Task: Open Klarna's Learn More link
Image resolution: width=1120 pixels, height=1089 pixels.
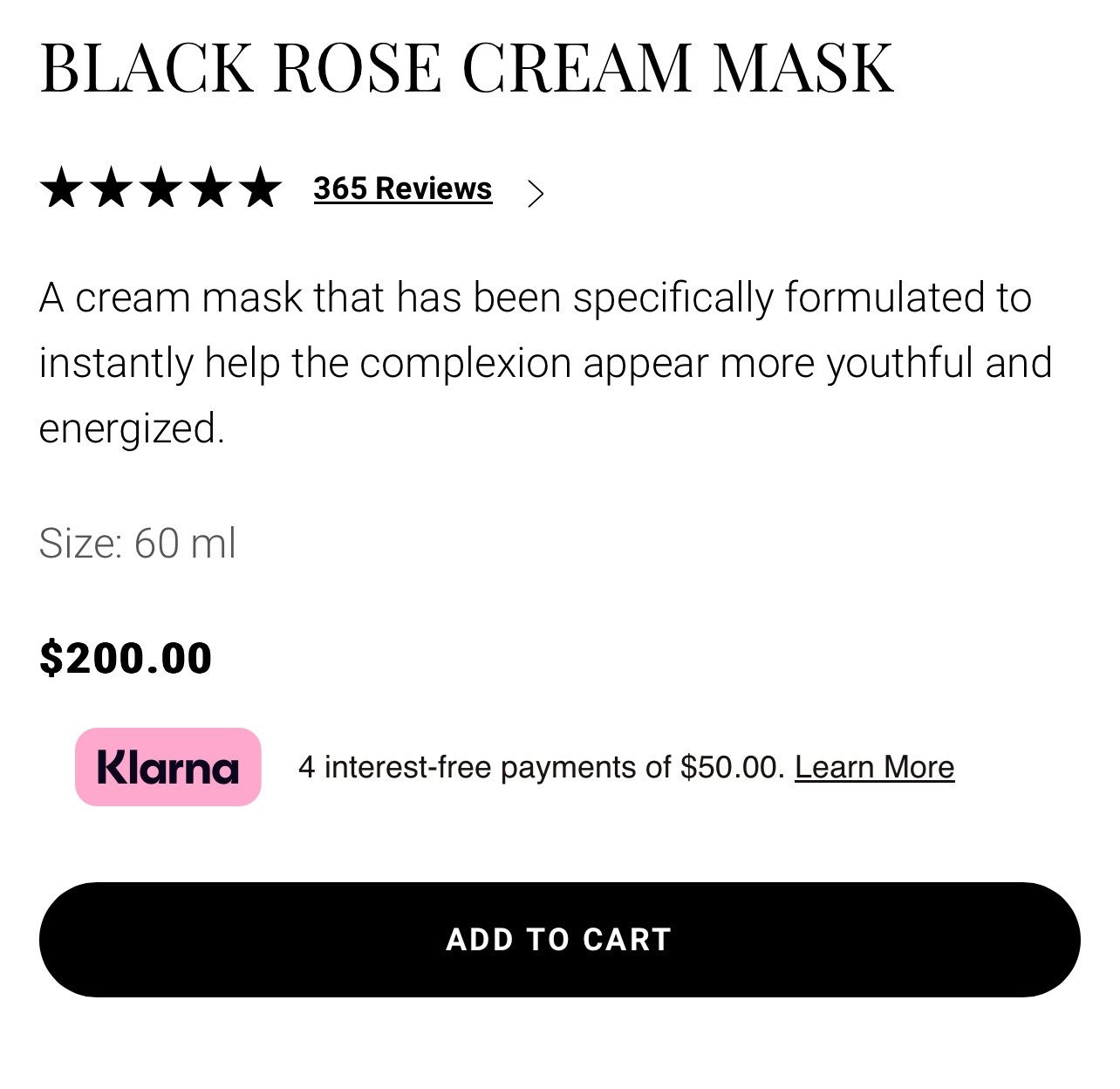Action: coord(874,767)
